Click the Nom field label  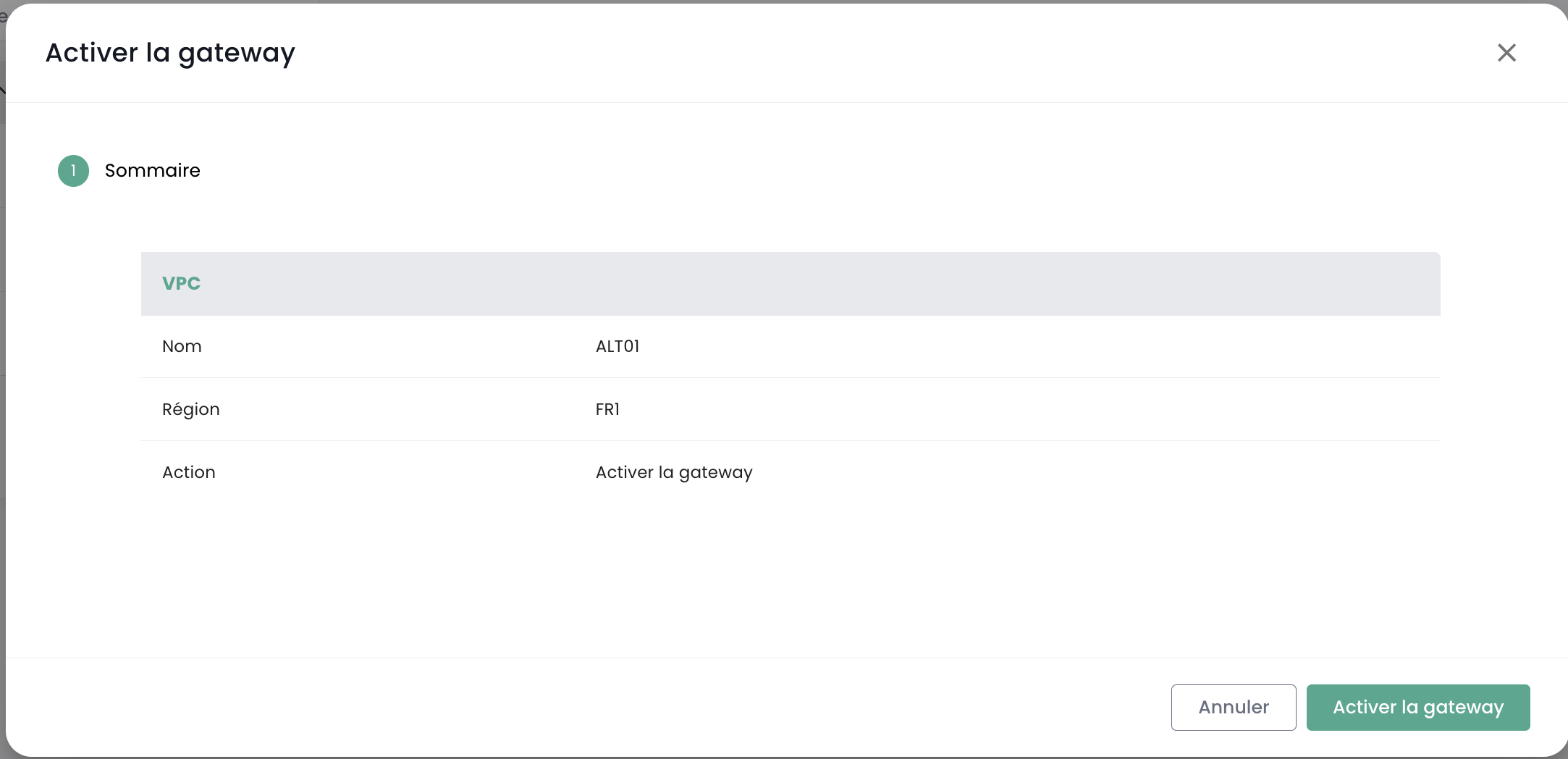point(182,347)
